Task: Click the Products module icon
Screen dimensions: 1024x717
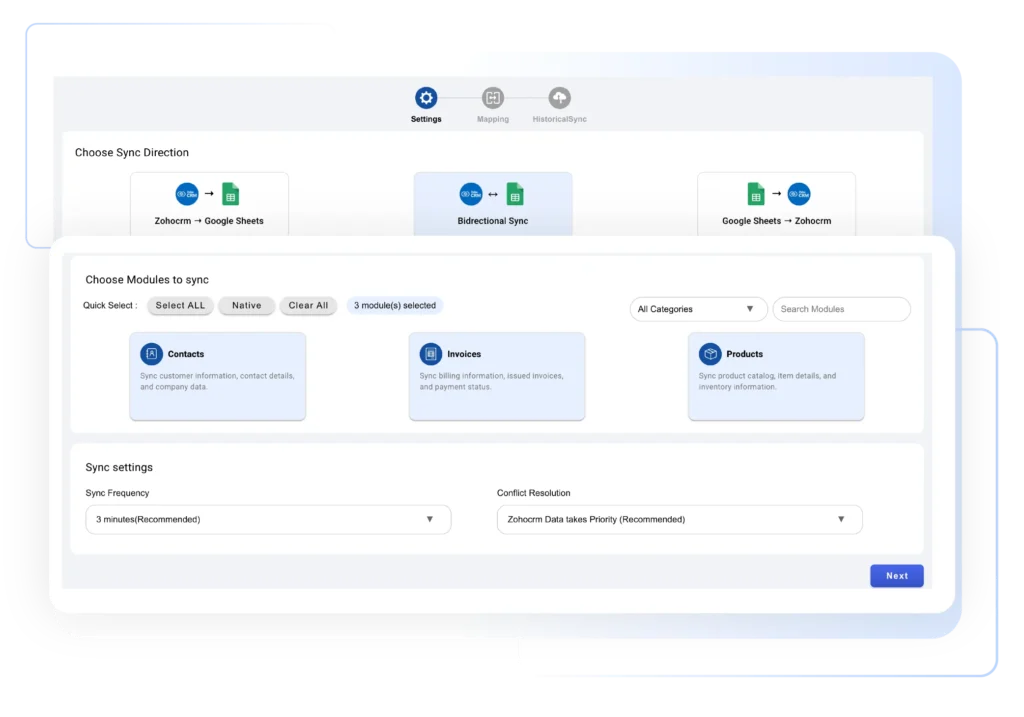Action: click(710, 353)
